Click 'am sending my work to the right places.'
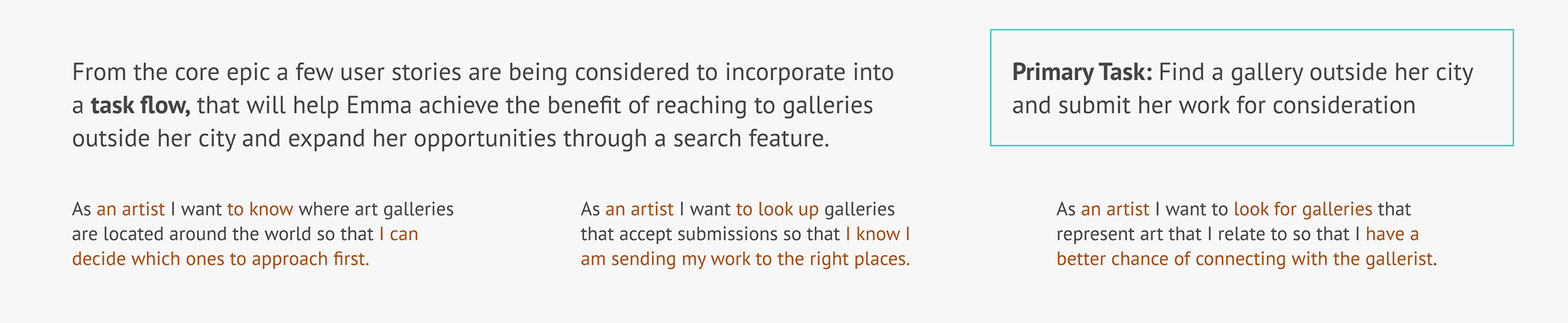This screenshot has width=1568, height=323. point(745,260)
